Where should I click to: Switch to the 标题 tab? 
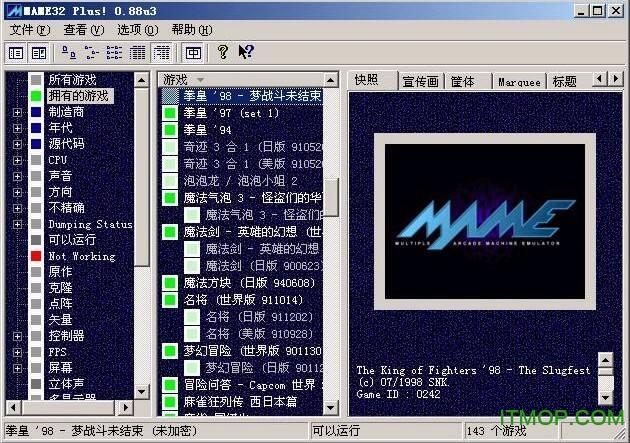click(565, 82)
